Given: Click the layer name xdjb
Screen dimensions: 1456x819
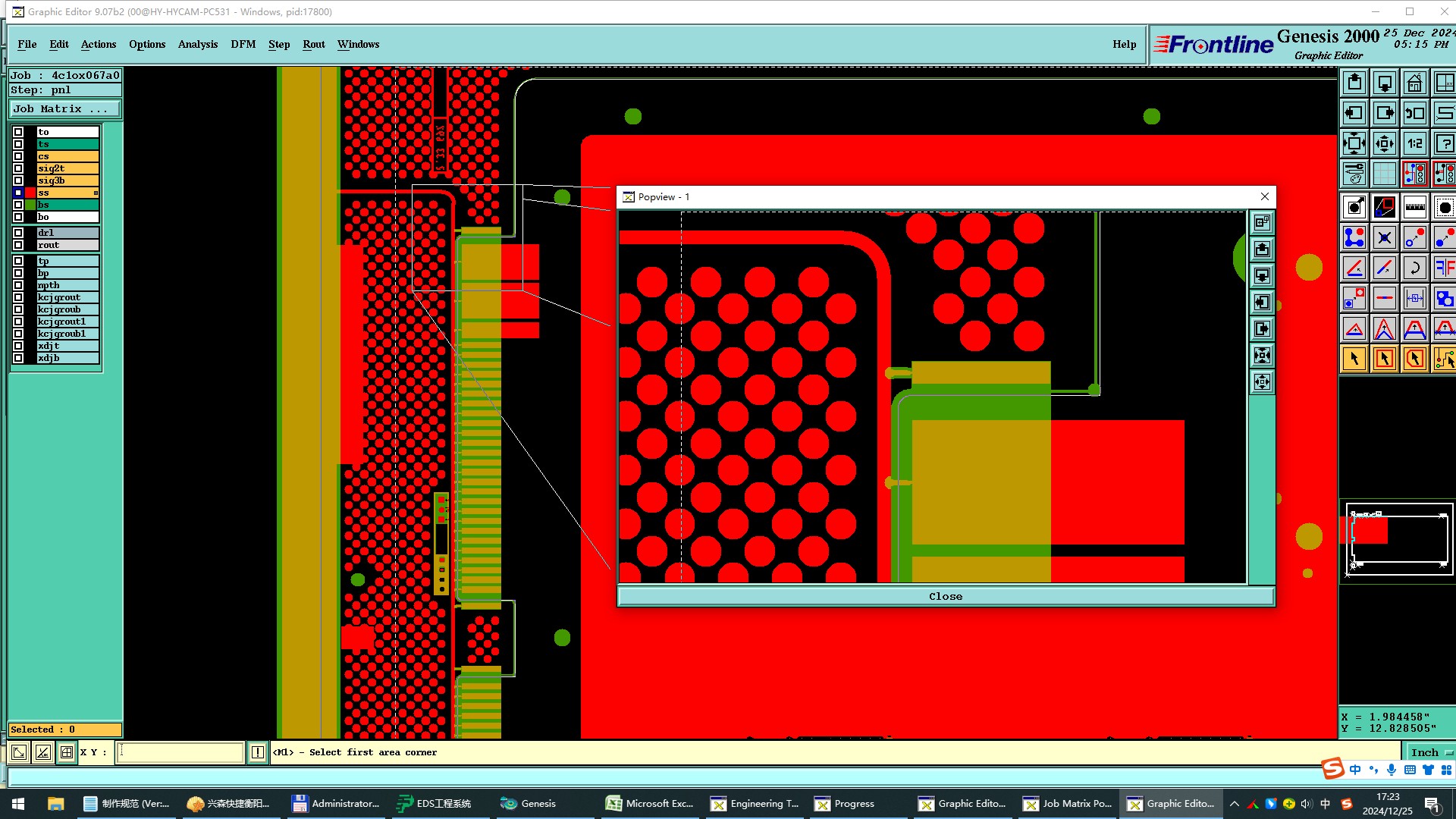Looking at the screenshot, I should [x=67, y=358].
